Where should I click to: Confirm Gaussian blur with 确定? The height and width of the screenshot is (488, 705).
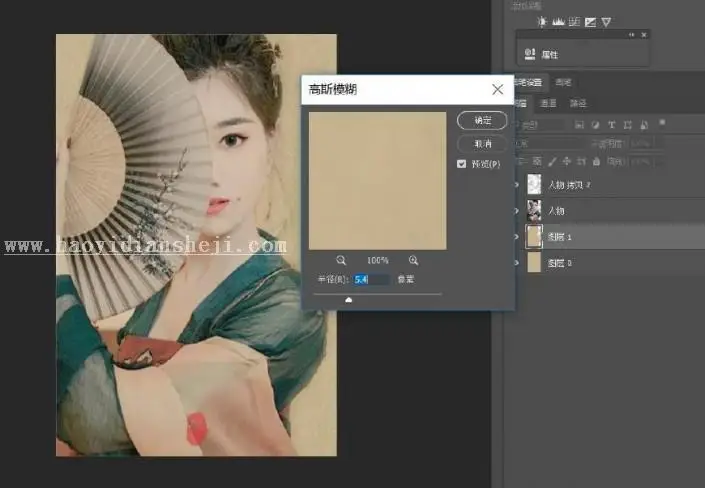[x=482, y=121]
